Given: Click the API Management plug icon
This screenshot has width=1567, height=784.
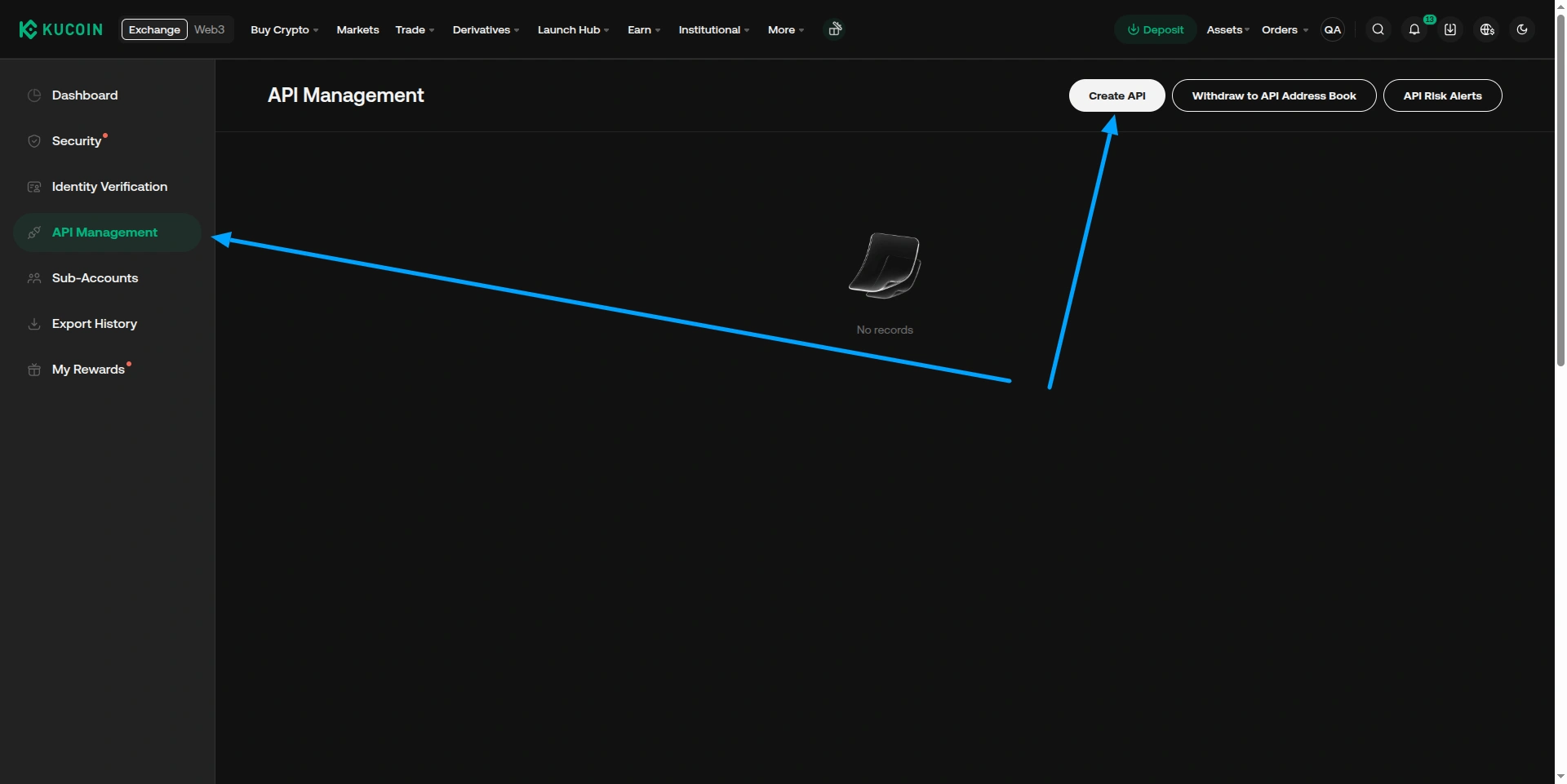Looking at the screenshot, I should [x=34, y=233].
